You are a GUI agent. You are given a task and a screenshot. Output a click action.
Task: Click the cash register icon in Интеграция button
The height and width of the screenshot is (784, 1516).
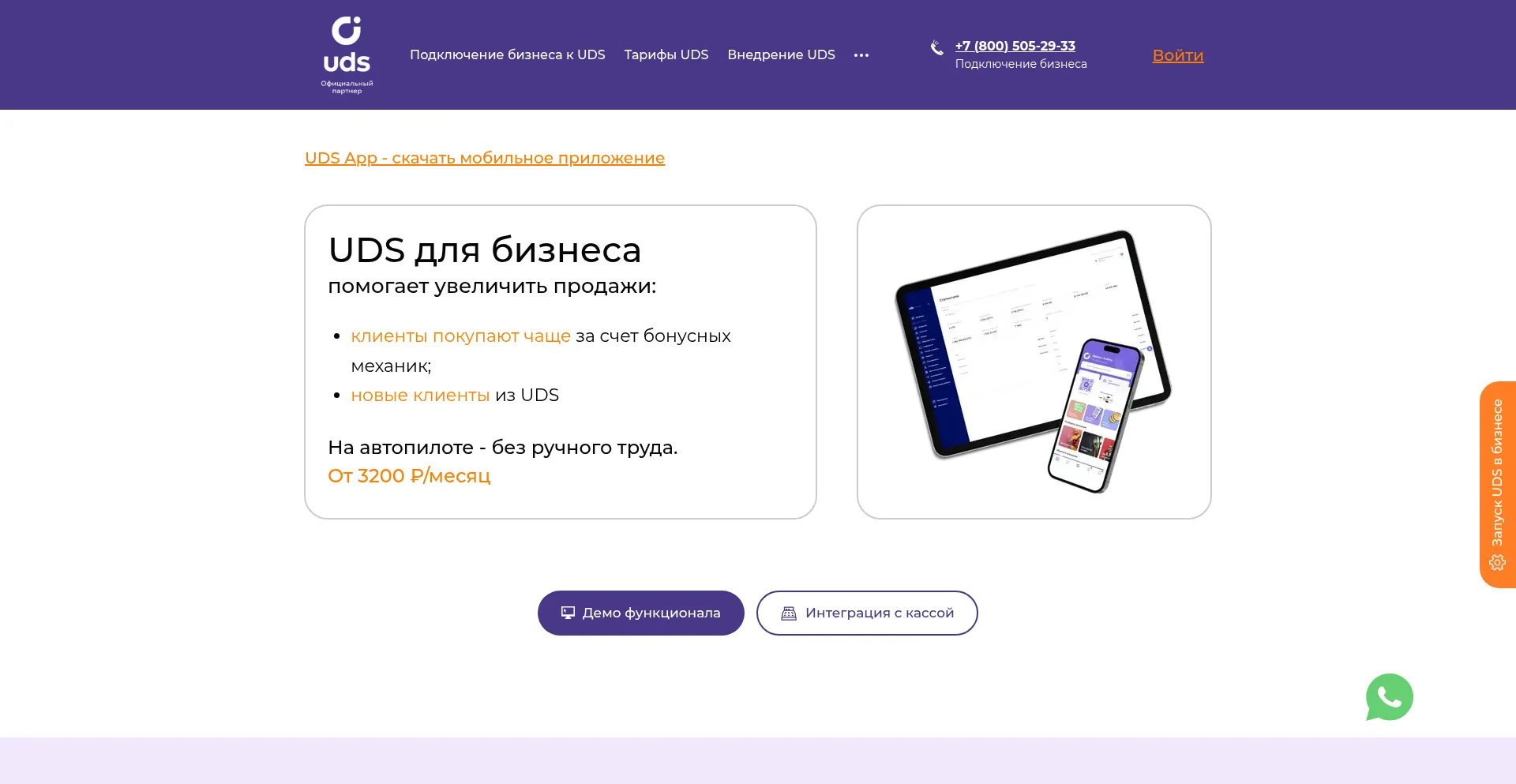point(788,613)
